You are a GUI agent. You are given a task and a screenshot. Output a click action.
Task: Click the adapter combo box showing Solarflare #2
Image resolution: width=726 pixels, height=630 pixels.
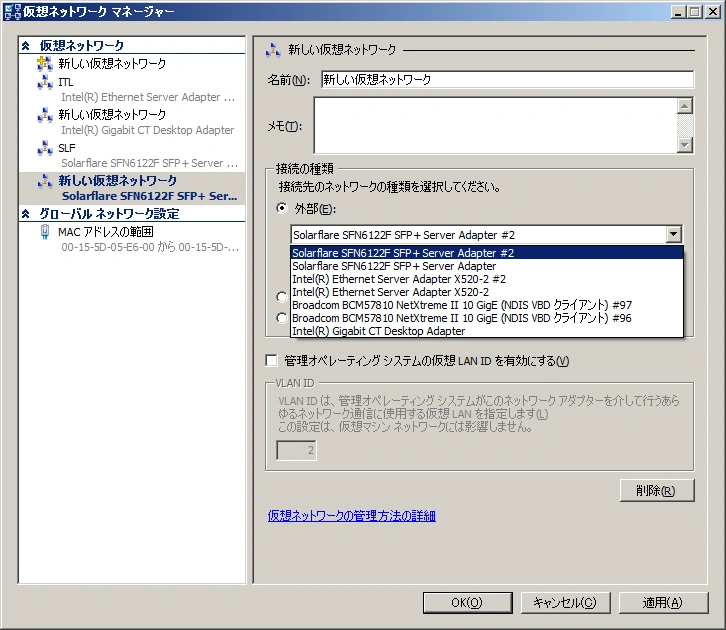486,235
